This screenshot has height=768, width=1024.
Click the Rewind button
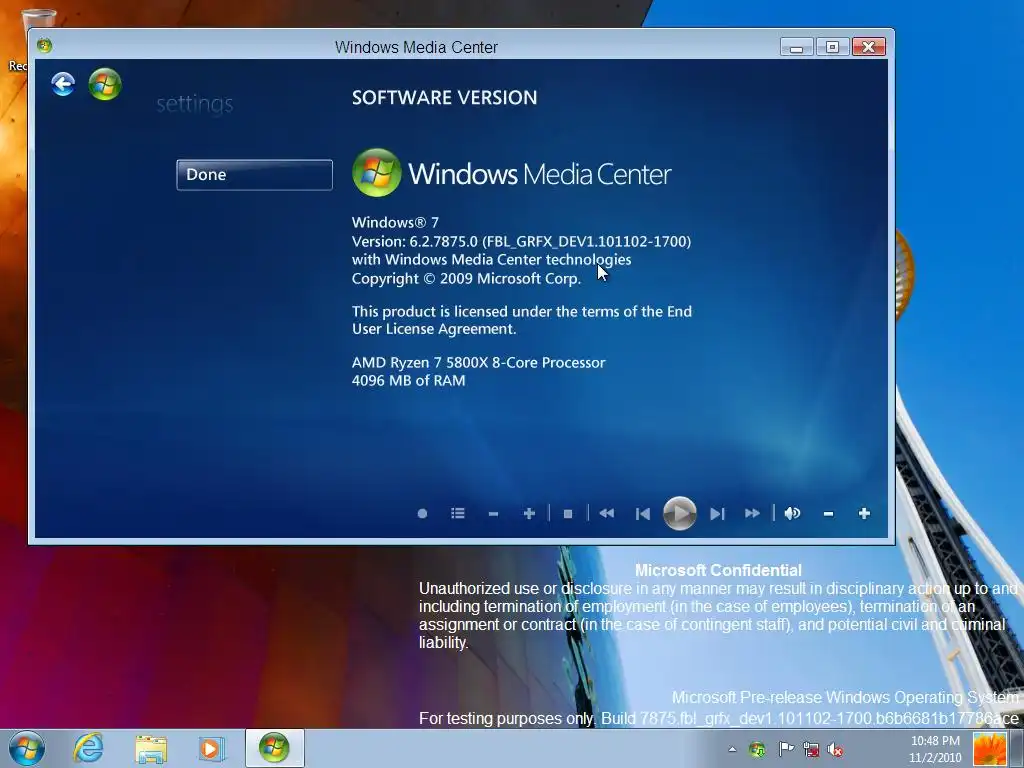(607, 513)
